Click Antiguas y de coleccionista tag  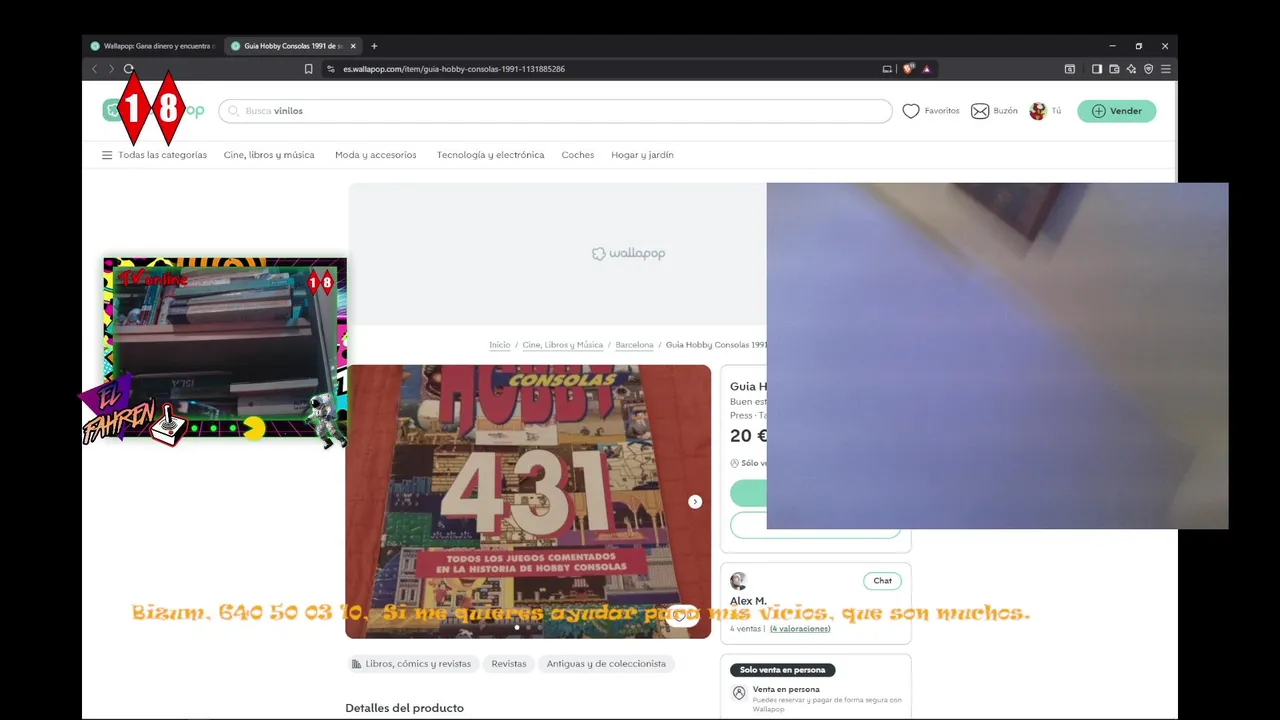[606, 664]
